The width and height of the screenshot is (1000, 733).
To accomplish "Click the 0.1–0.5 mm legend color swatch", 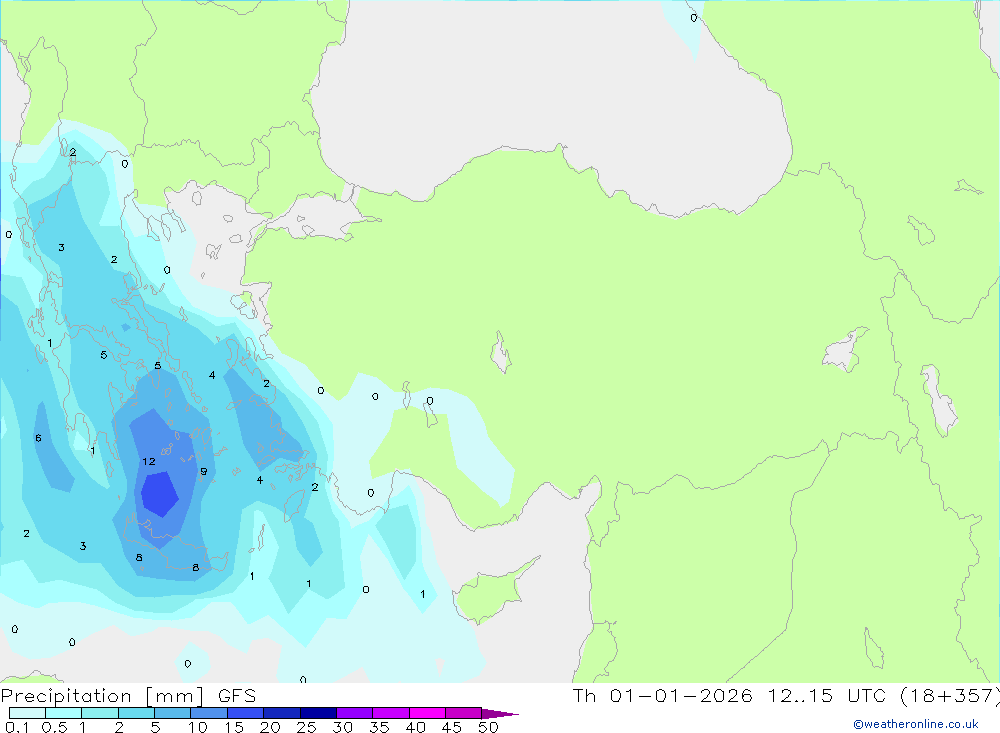I will [x=27, y=713].
